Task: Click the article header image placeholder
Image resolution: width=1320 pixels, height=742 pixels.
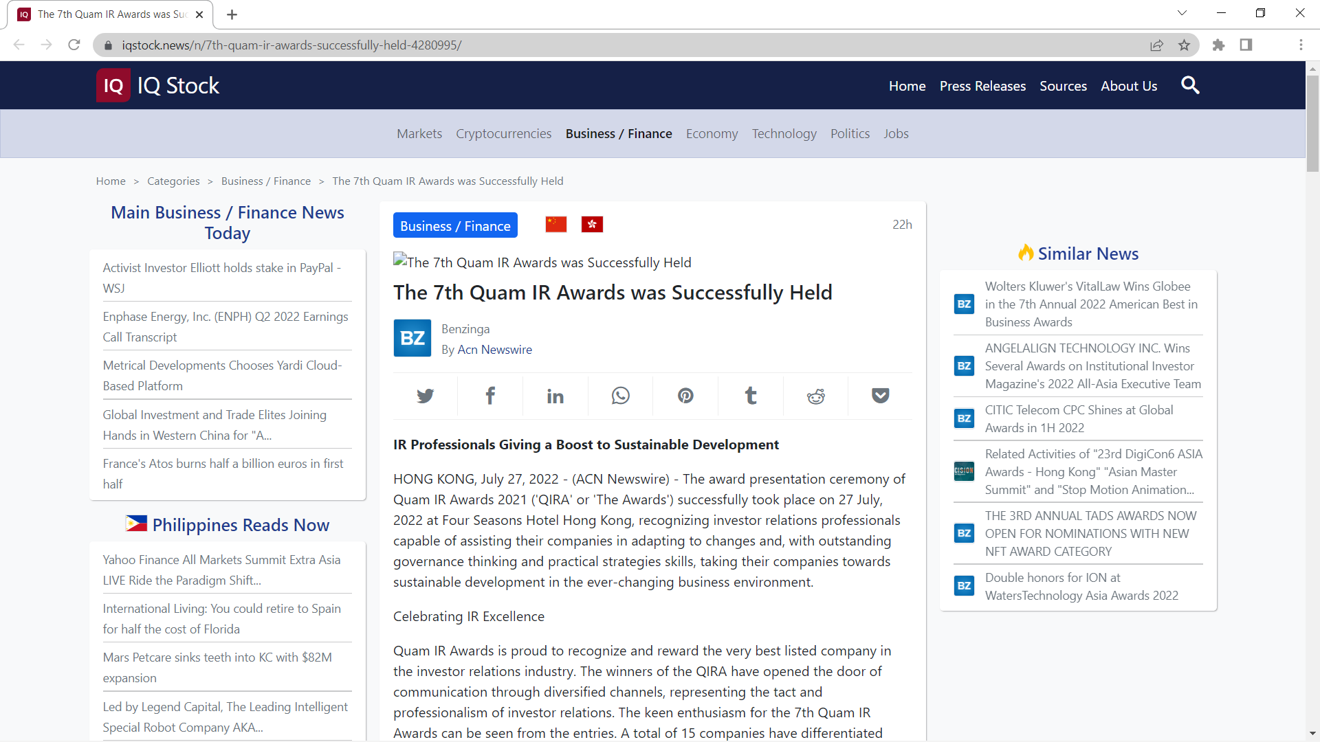Action: pos(542,262)
